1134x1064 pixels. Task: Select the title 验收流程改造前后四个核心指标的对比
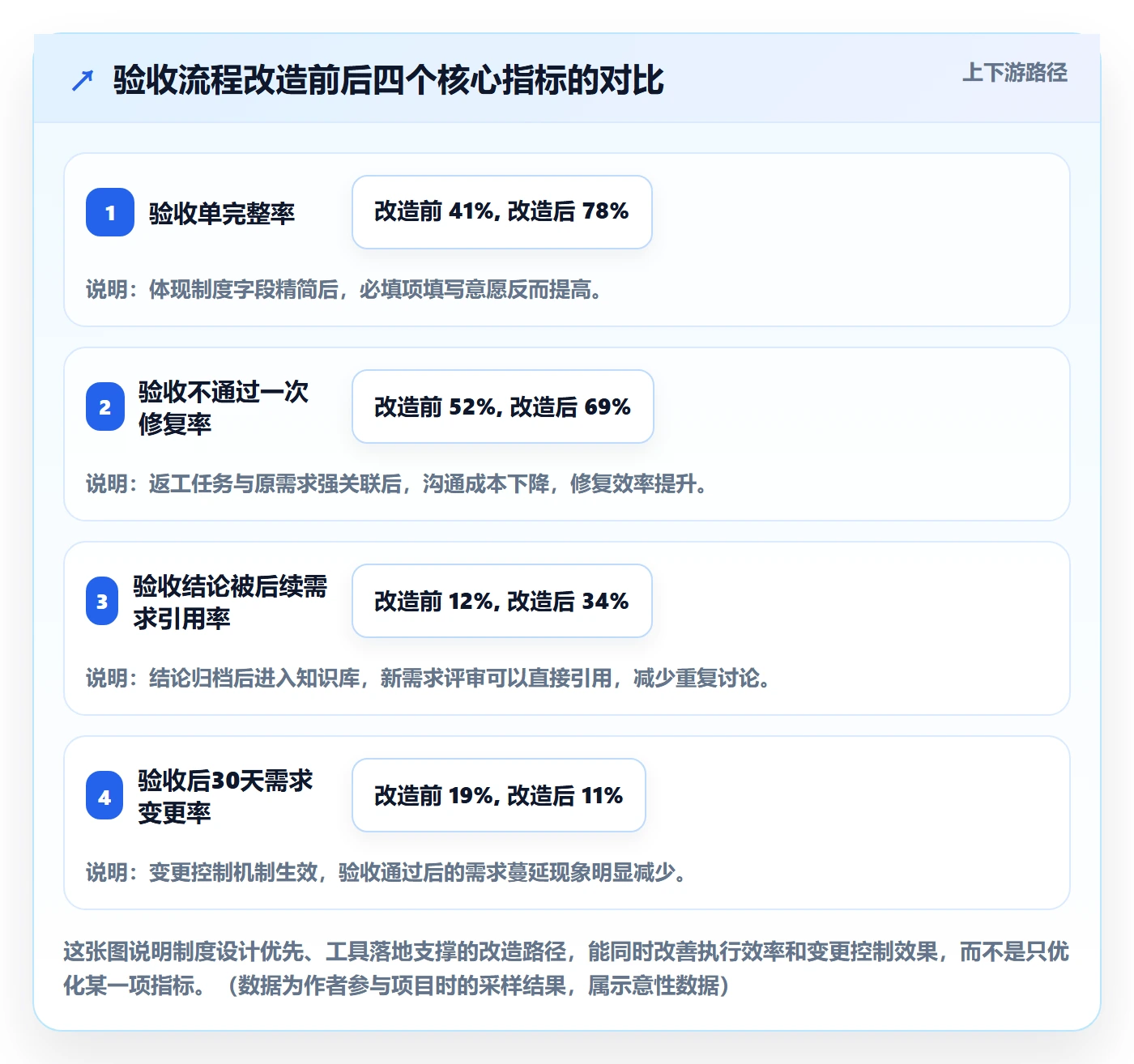389,80
